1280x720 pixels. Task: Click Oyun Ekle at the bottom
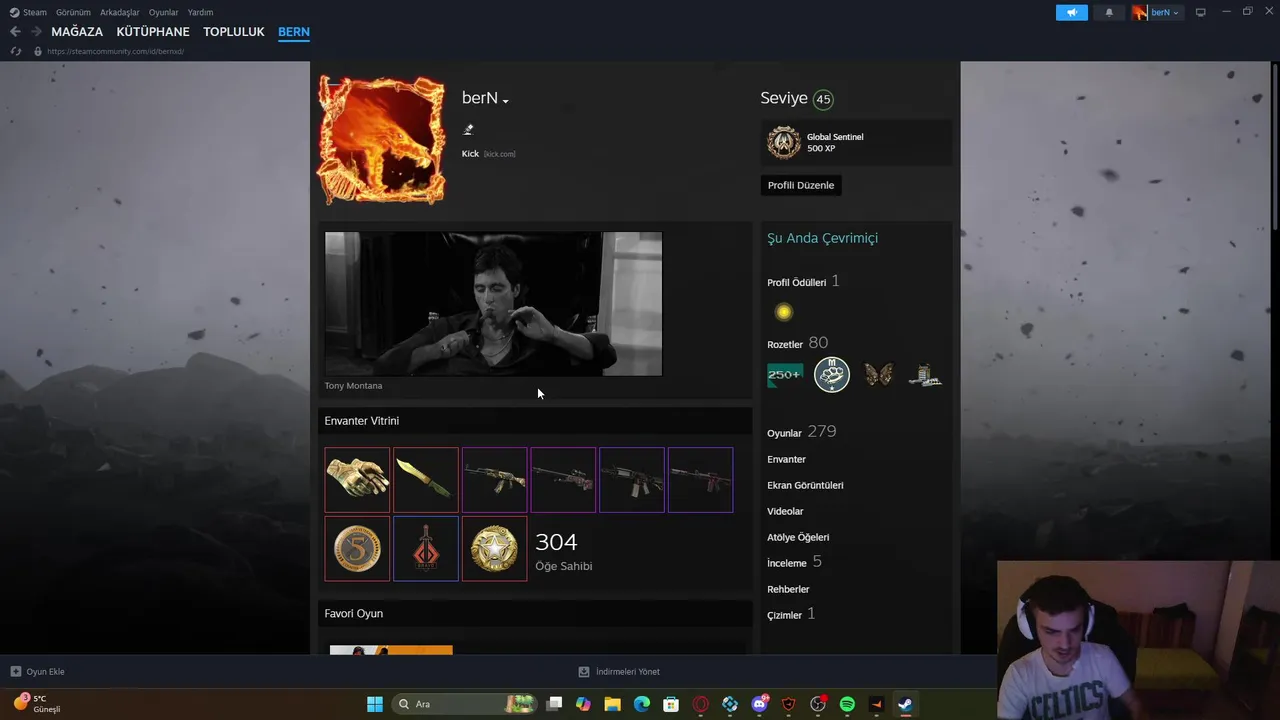point(37,672)
